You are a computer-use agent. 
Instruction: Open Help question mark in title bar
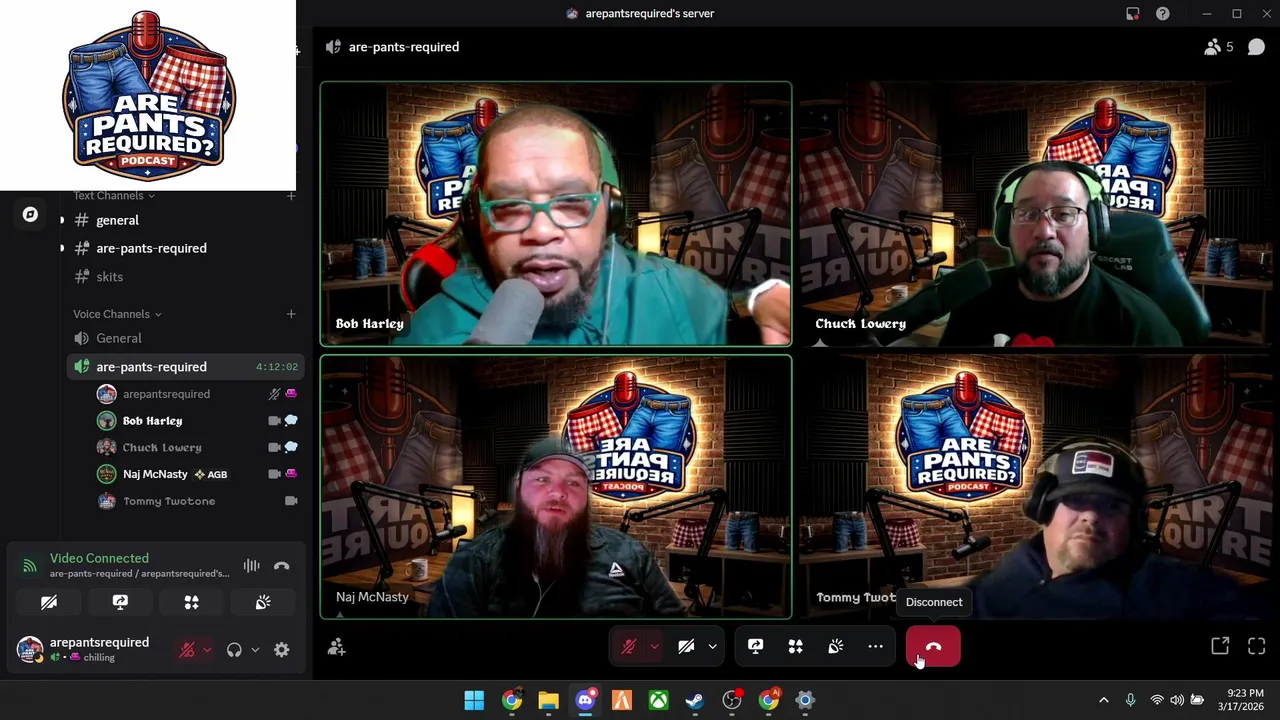point(1163,14)
